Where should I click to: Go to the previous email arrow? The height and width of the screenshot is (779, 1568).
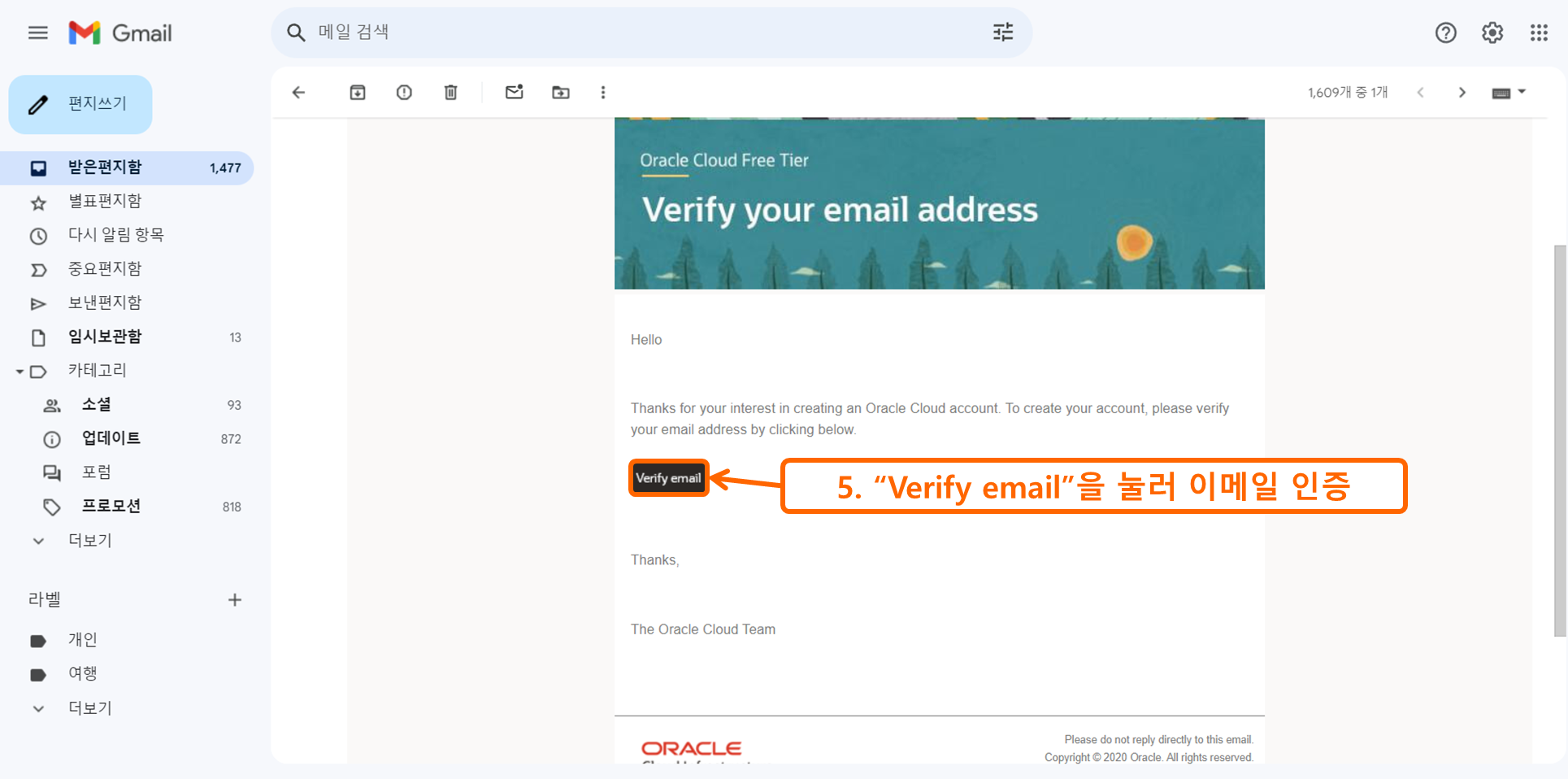(1420, 93)
